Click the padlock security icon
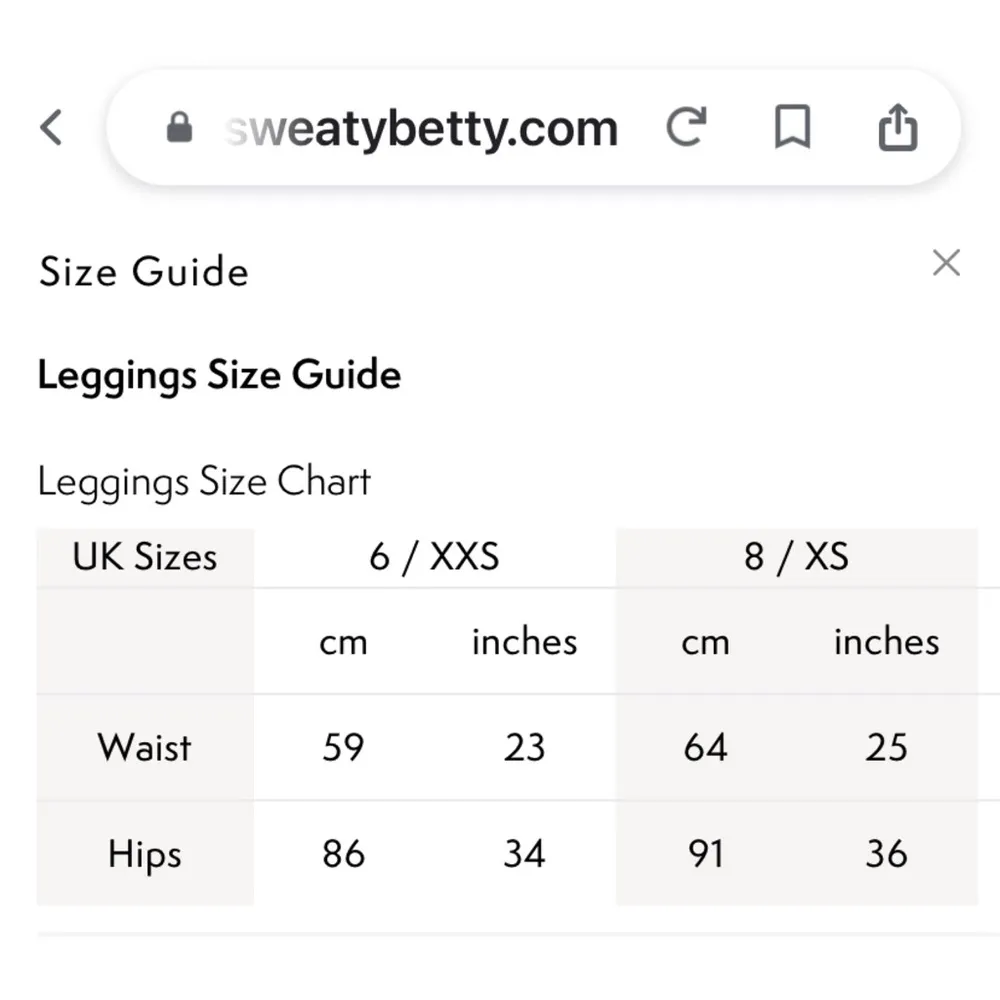 [180, 128]
